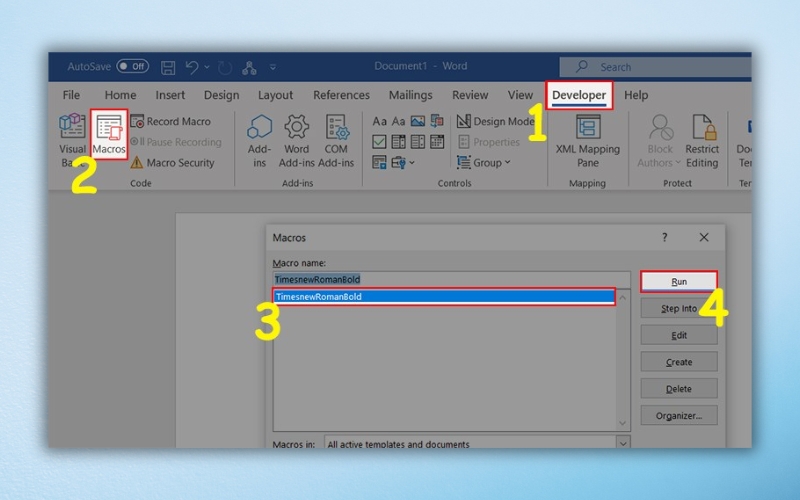Delete the selected macro
Viewport: 800px width, 500px height.
click(x=679, y=389)
